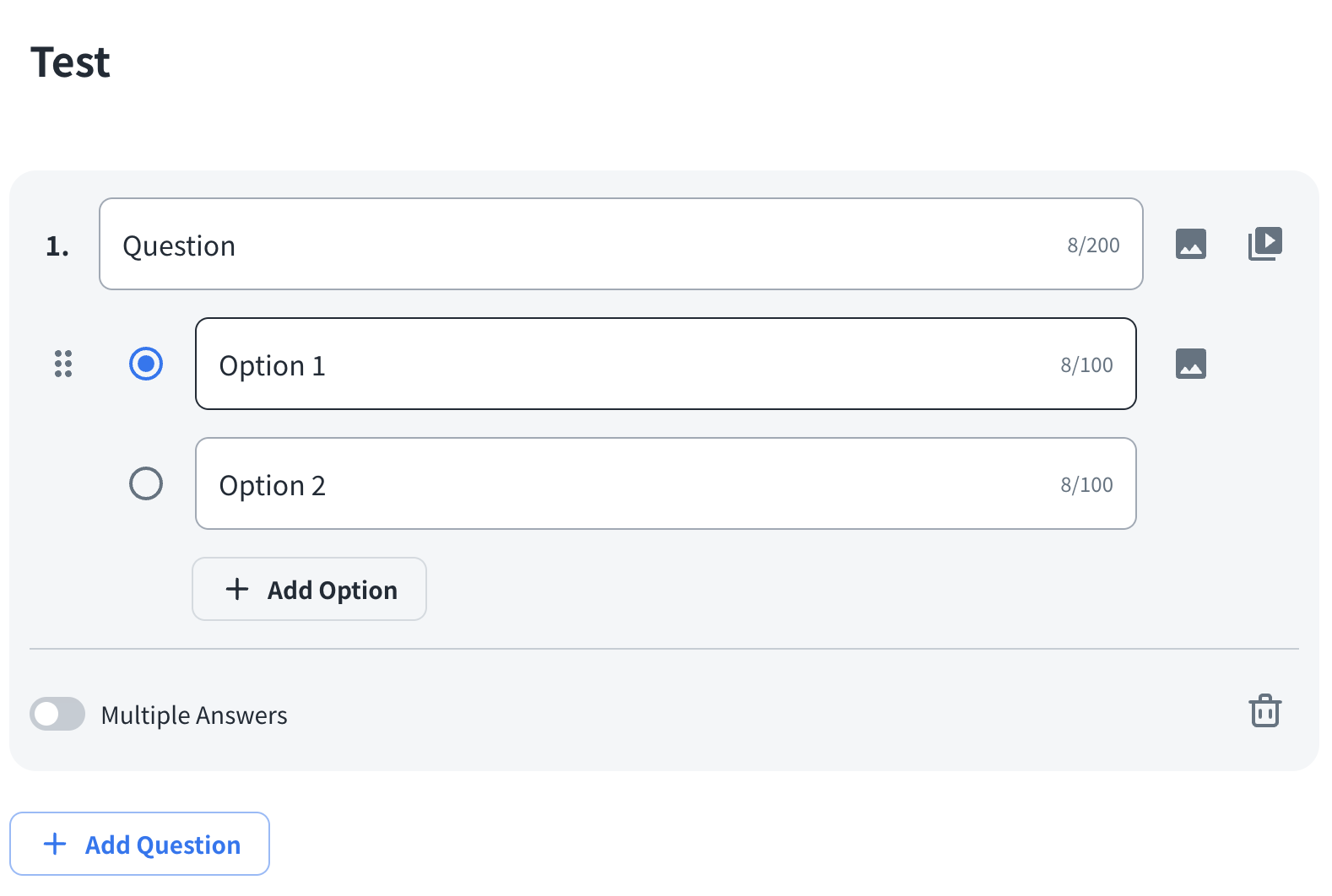Viewport: 1332px width, 896px height.
Task: Attach a video to the question
Action: 1264,244
